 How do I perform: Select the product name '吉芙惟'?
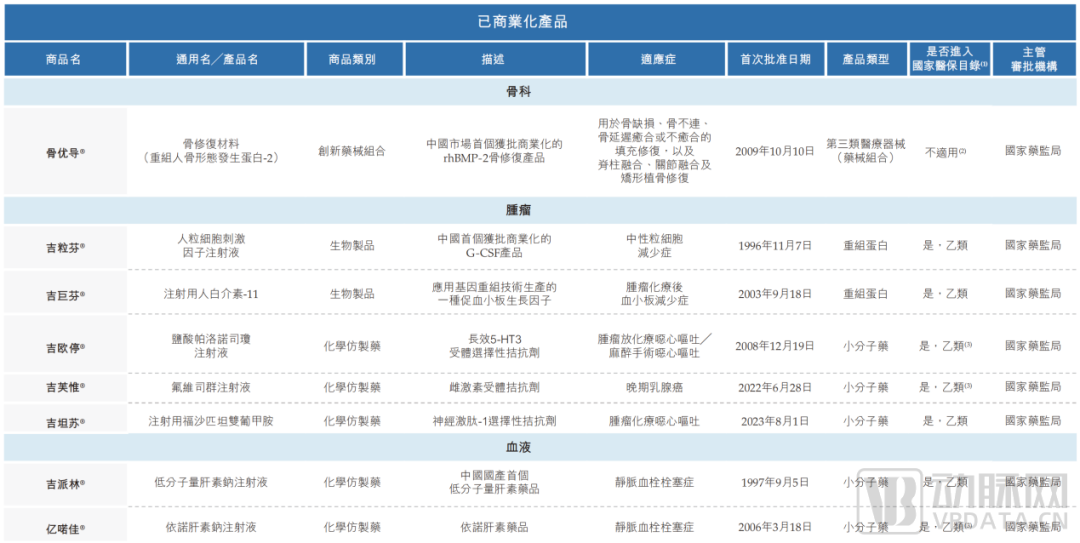coord(65,389)
